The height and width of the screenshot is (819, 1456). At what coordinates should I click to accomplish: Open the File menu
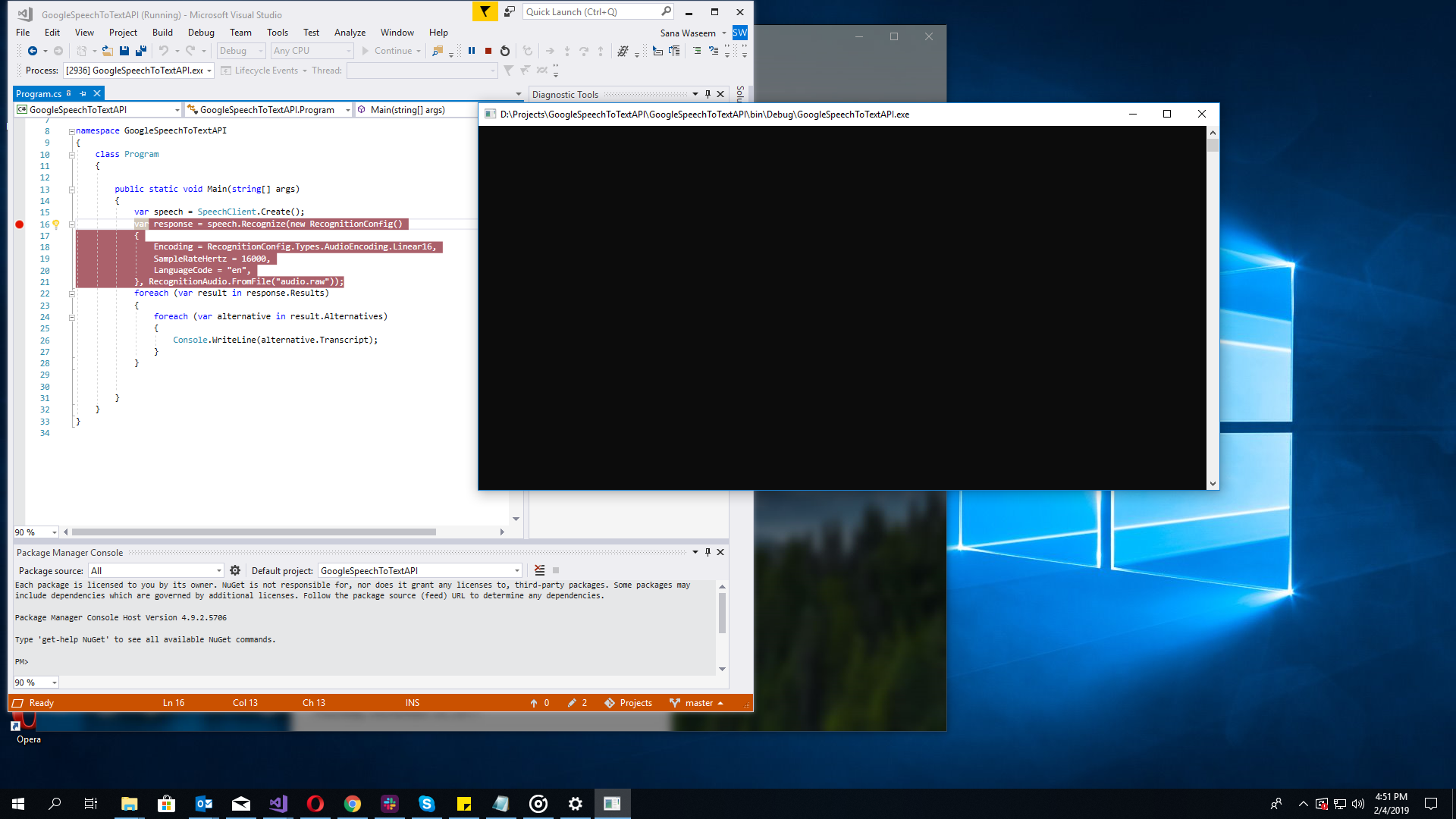point(23,33)
